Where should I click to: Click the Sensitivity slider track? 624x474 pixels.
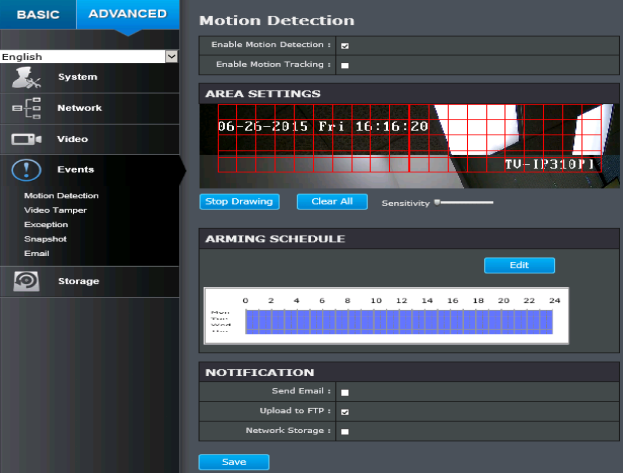click(465, 202)
